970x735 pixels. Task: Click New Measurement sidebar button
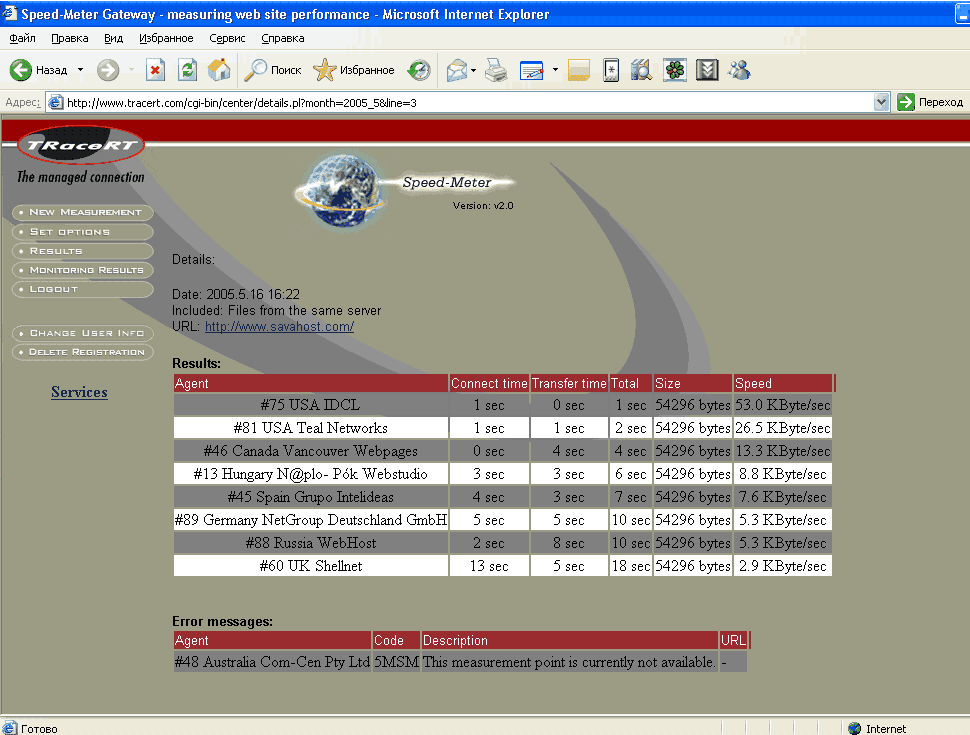tap(83, 212)
